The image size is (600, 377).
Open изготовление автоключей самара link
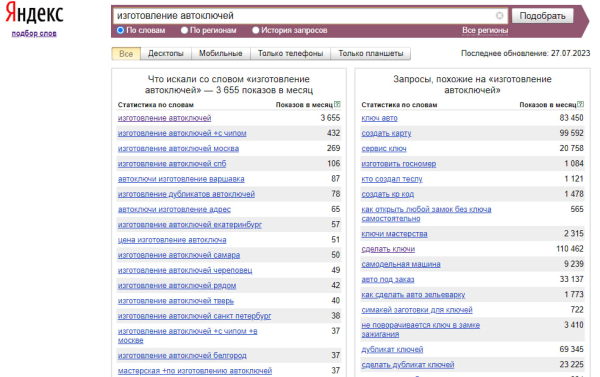tap(179, 255)
